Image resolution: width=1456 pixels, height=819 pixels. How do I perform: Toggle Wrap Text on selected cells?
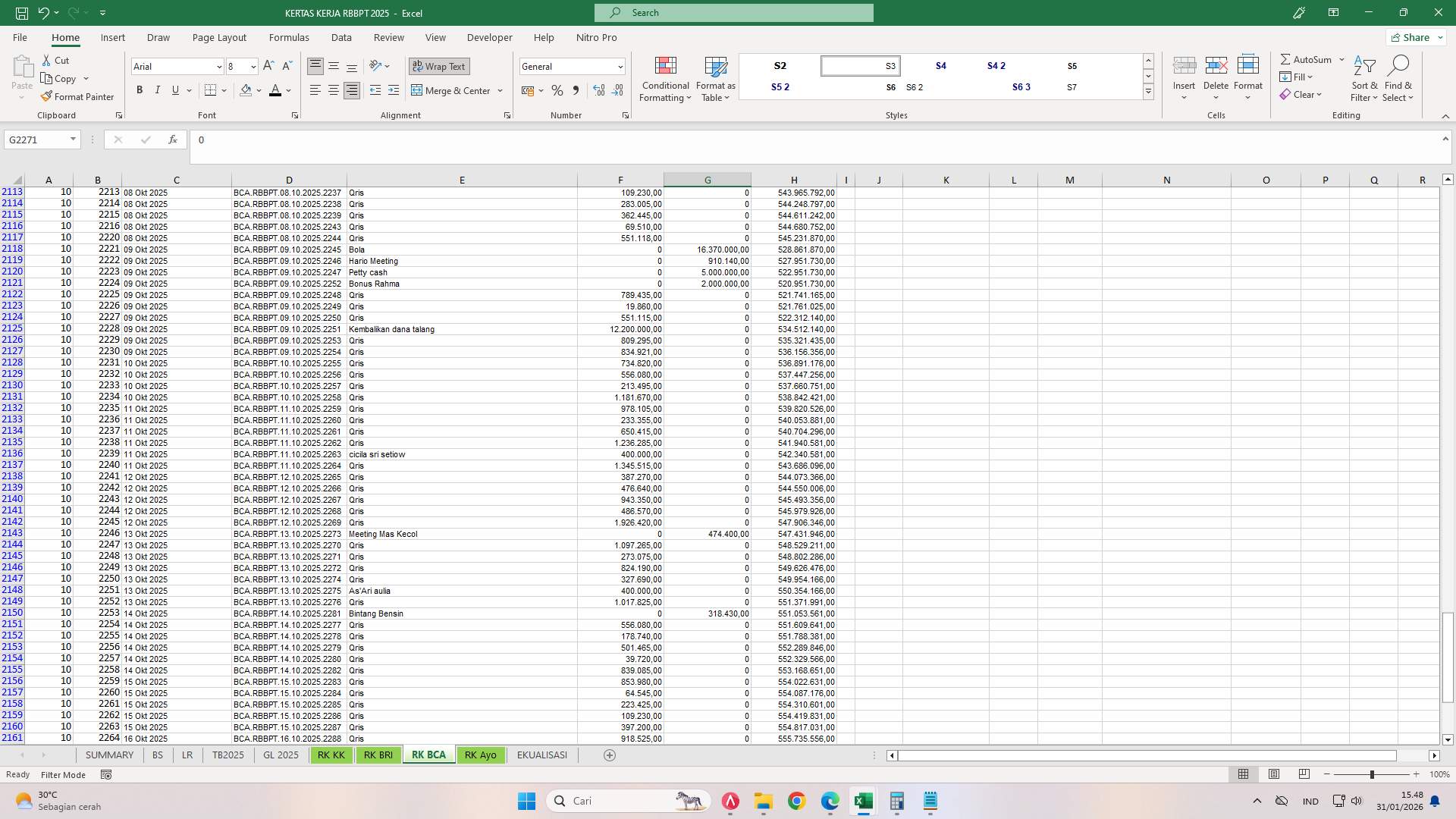tap(439, 67)
